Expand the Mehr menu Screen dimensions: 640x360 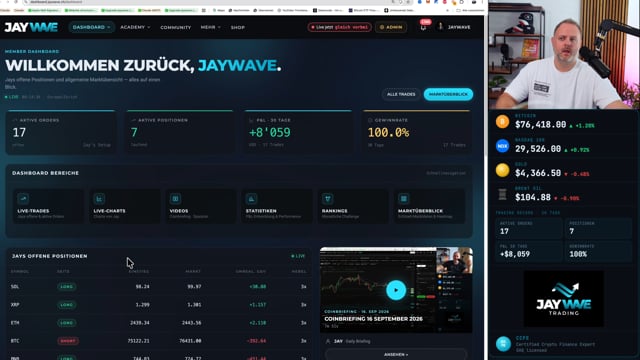(x=210, y=27)
